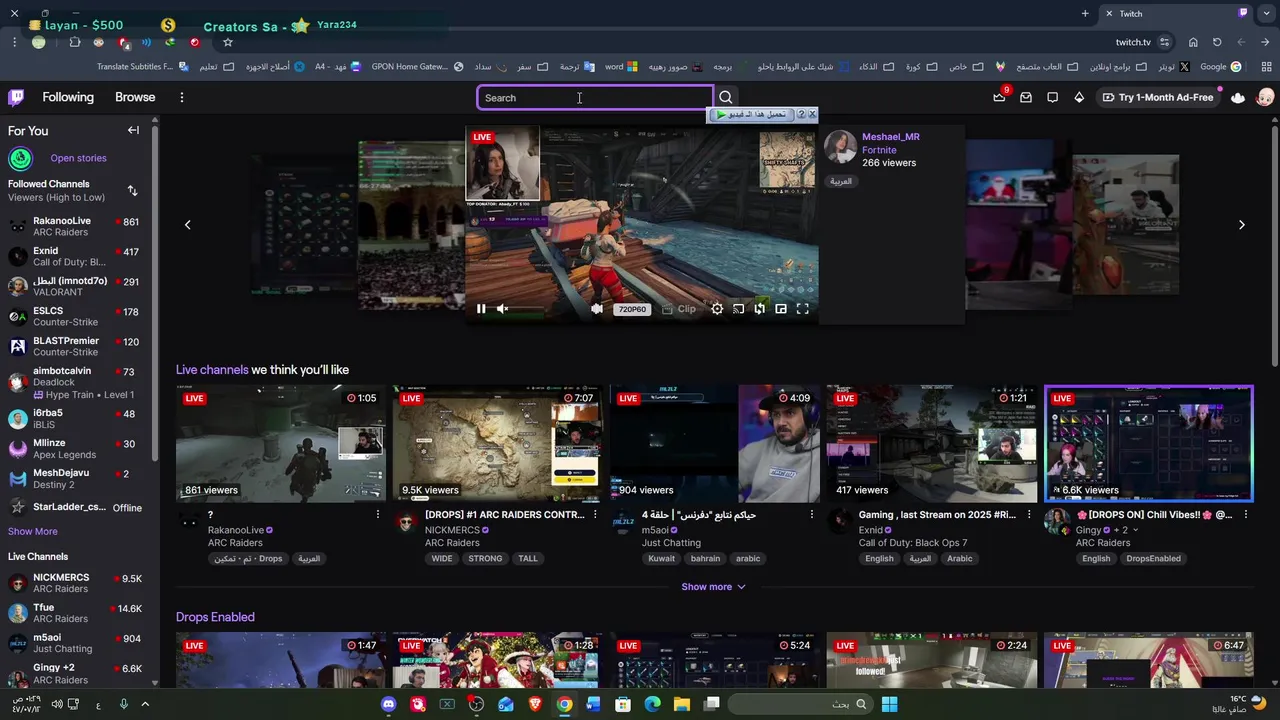Click the Kuwait tag on m5aoi stream
1280x720 pixels.
point(661,559)
